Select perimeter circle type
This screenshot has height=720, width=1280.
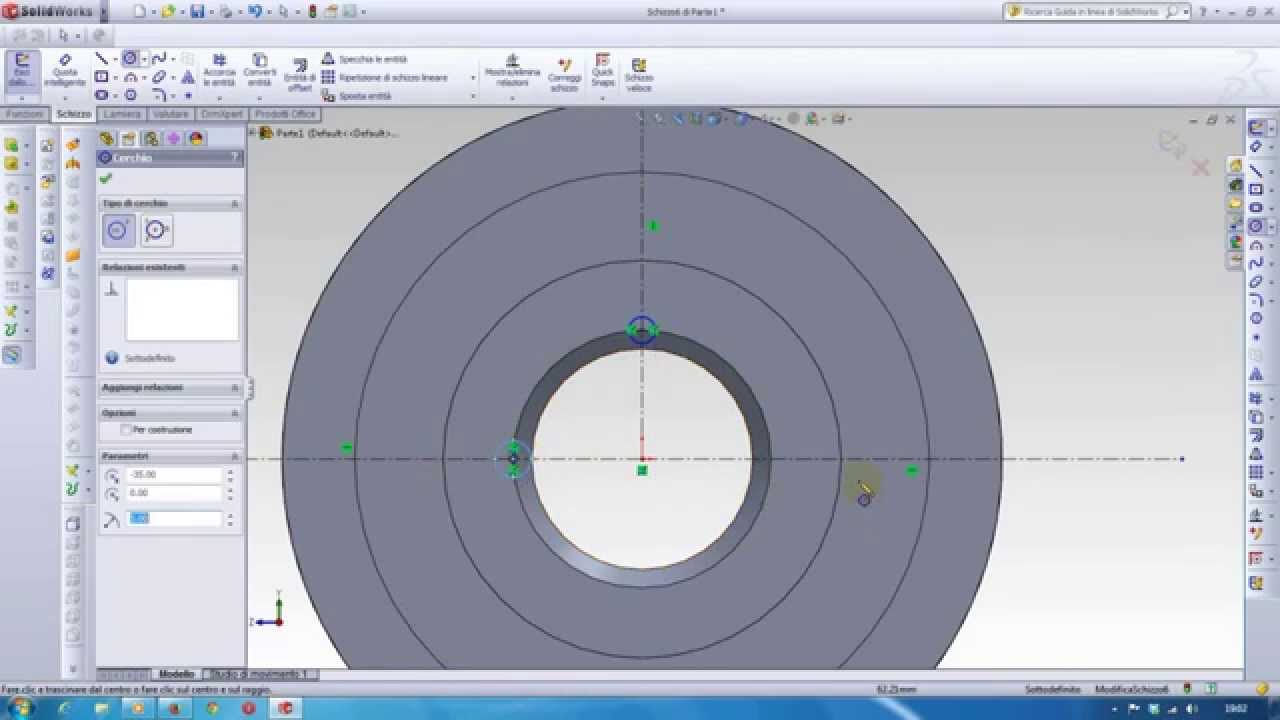[156, 231]
